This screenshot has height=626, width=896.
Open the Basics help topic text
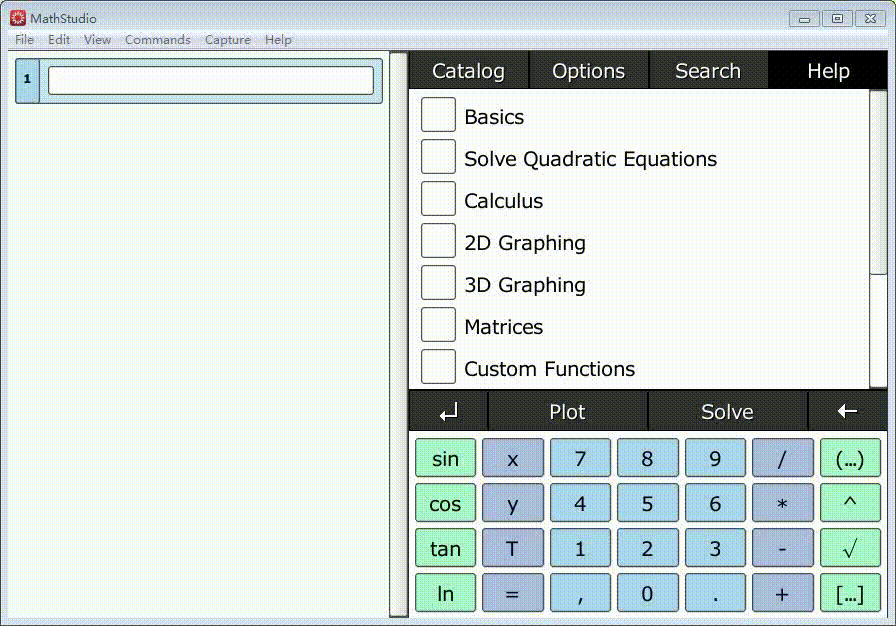point(494,117)
